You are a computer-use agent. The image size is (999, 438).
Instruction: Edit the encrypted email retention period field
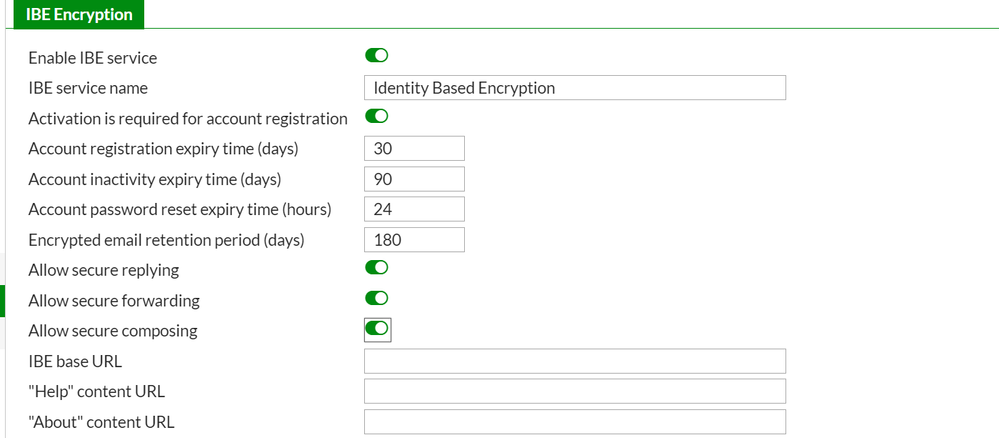pyautogui.click(x=414, y=240)
